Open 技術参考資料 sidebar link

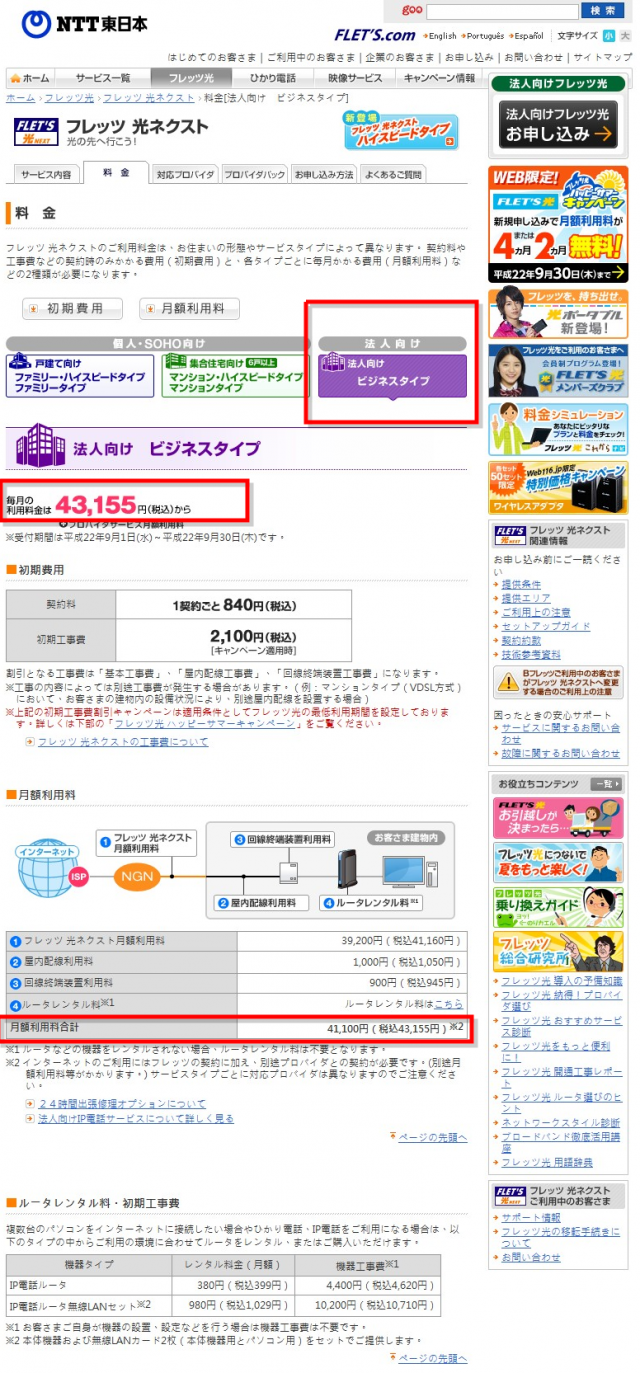(x=530, y=654)
